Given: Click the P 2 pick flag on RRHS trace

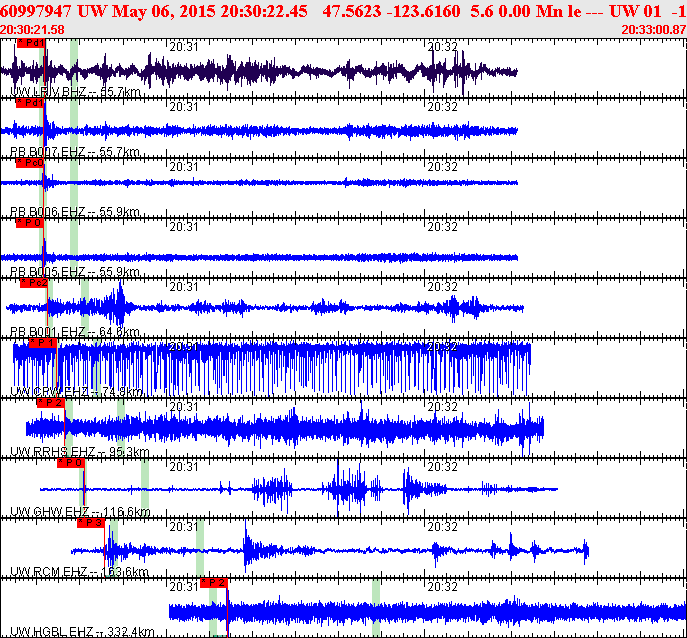Looking at the screenshot, I should tap(51, 403).
